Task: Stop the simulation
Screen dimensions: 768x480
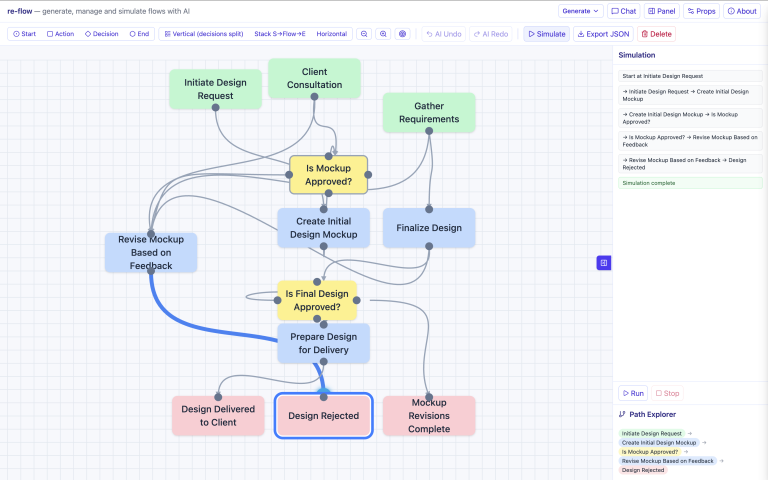Action: point(667,393)
